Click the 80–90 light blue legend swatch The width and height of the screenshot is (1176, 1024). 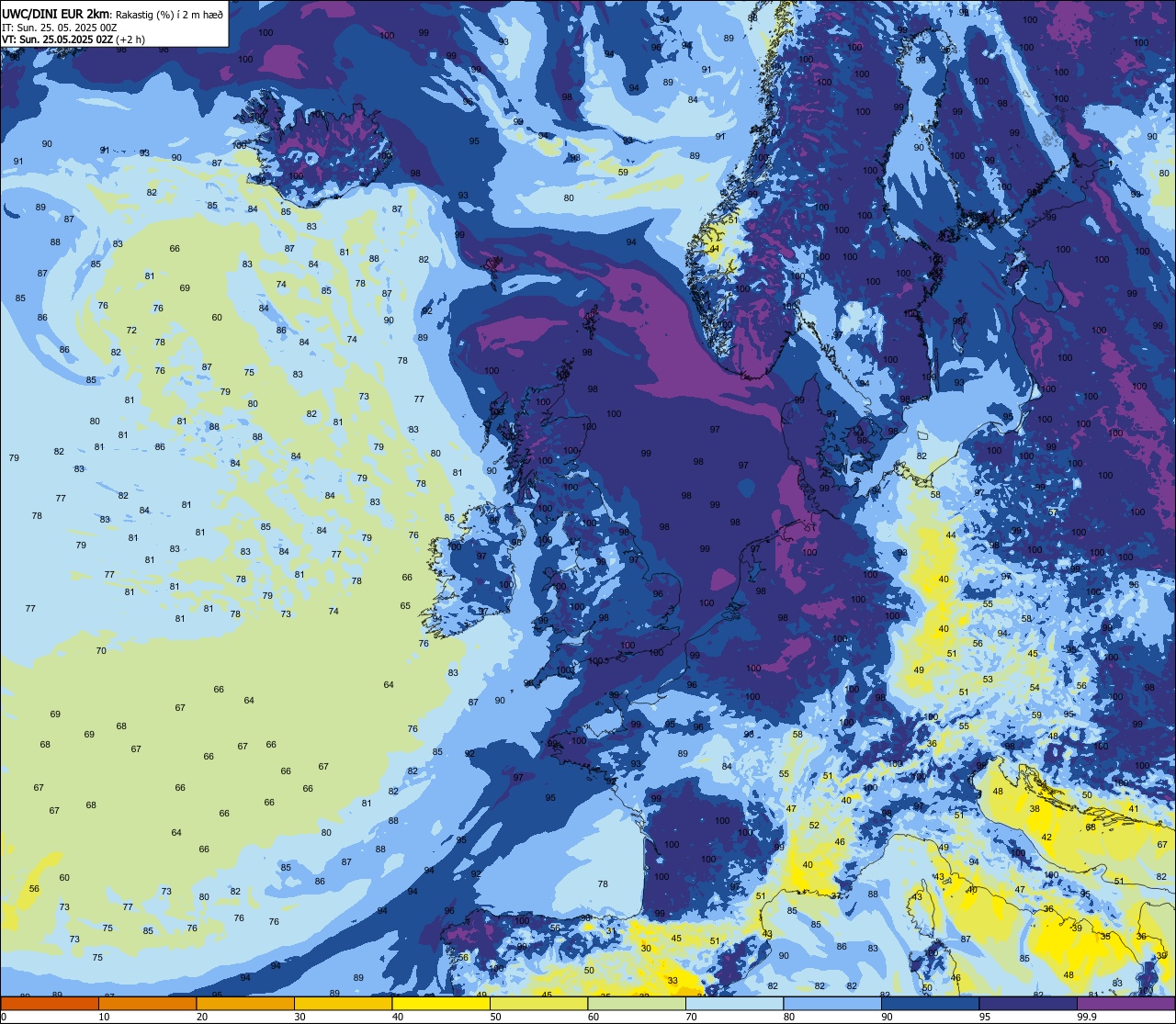pos(832,1003)
